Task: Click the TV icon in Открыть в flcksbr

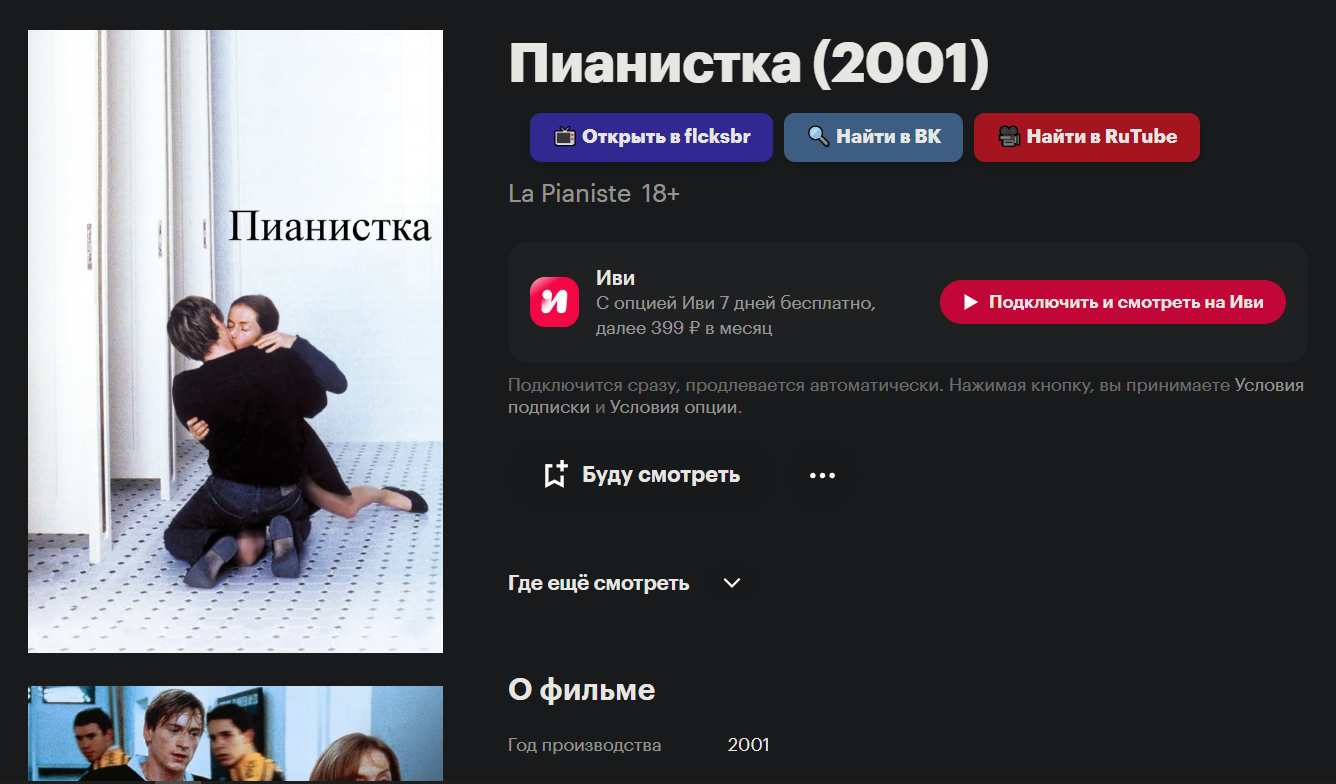Action: [565, 137]
